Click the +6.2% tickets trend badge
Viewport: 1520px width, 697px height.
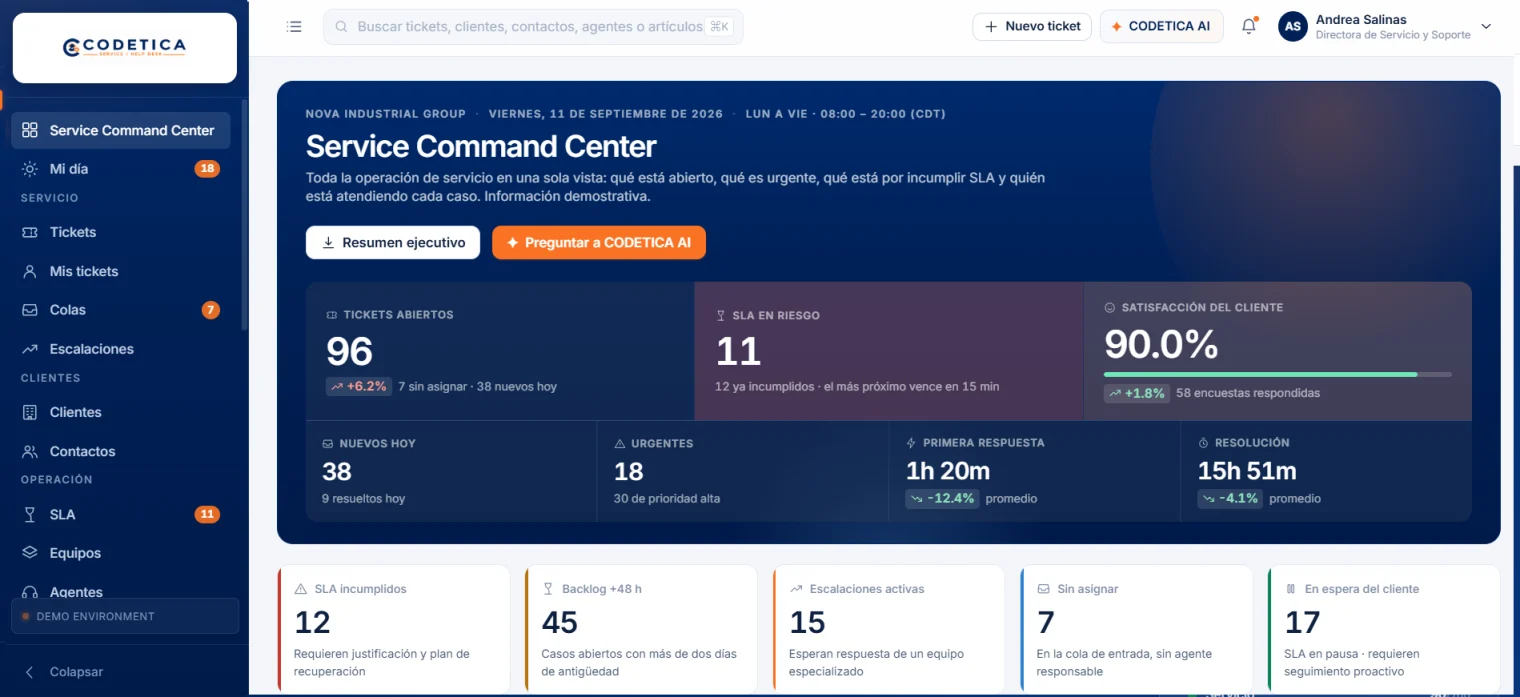click(x=359, y=386)
